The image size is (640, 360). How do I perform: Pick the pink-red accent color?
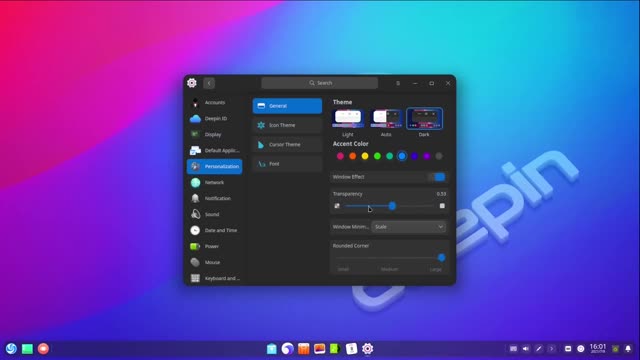tap(340, 156)
